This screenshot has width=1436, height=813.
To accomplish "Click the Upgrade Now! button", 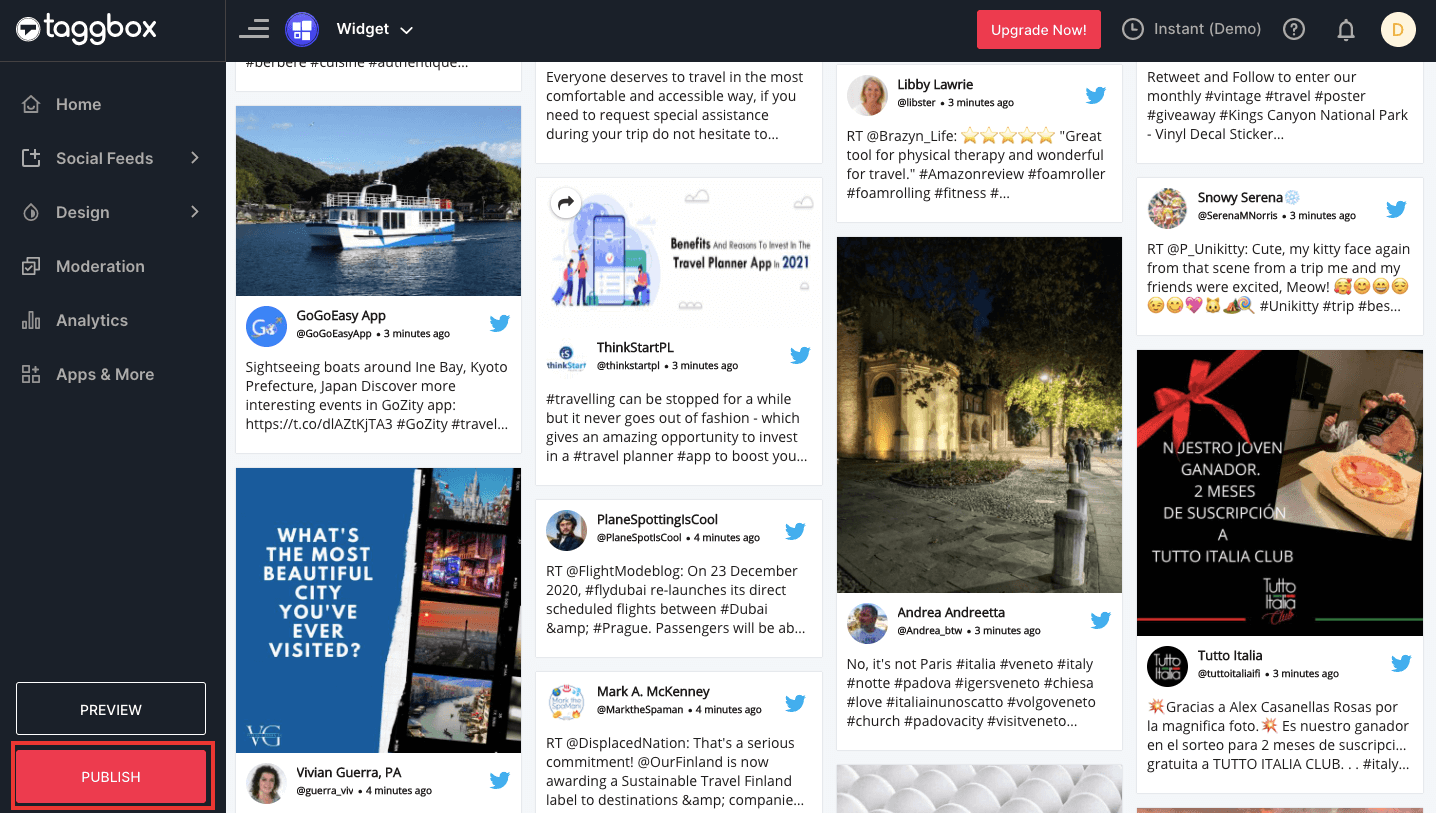I will [x=1038, y=30].
